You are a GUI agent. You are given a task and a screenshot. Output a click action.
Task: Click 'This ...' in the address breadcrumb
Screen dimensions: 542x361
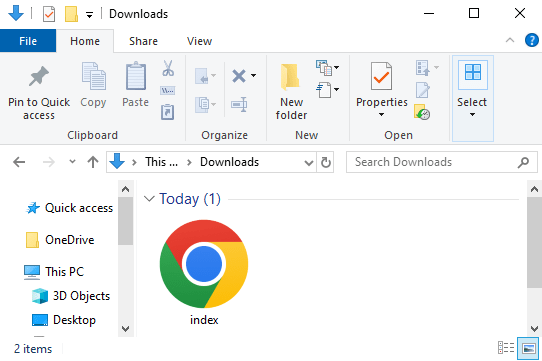pos(161,162)
